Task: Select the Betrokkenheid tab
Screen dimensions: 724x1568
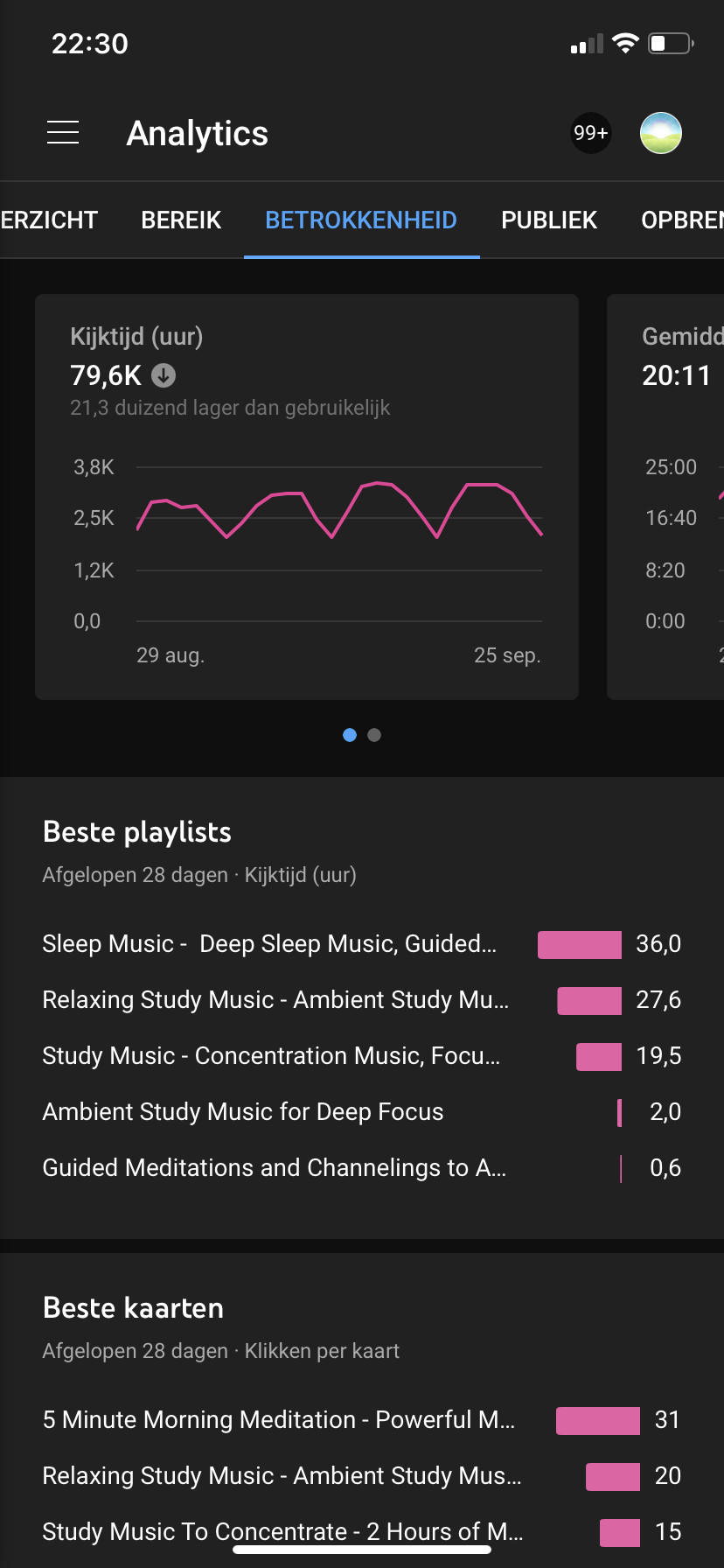Action: [x=361, y=220]
